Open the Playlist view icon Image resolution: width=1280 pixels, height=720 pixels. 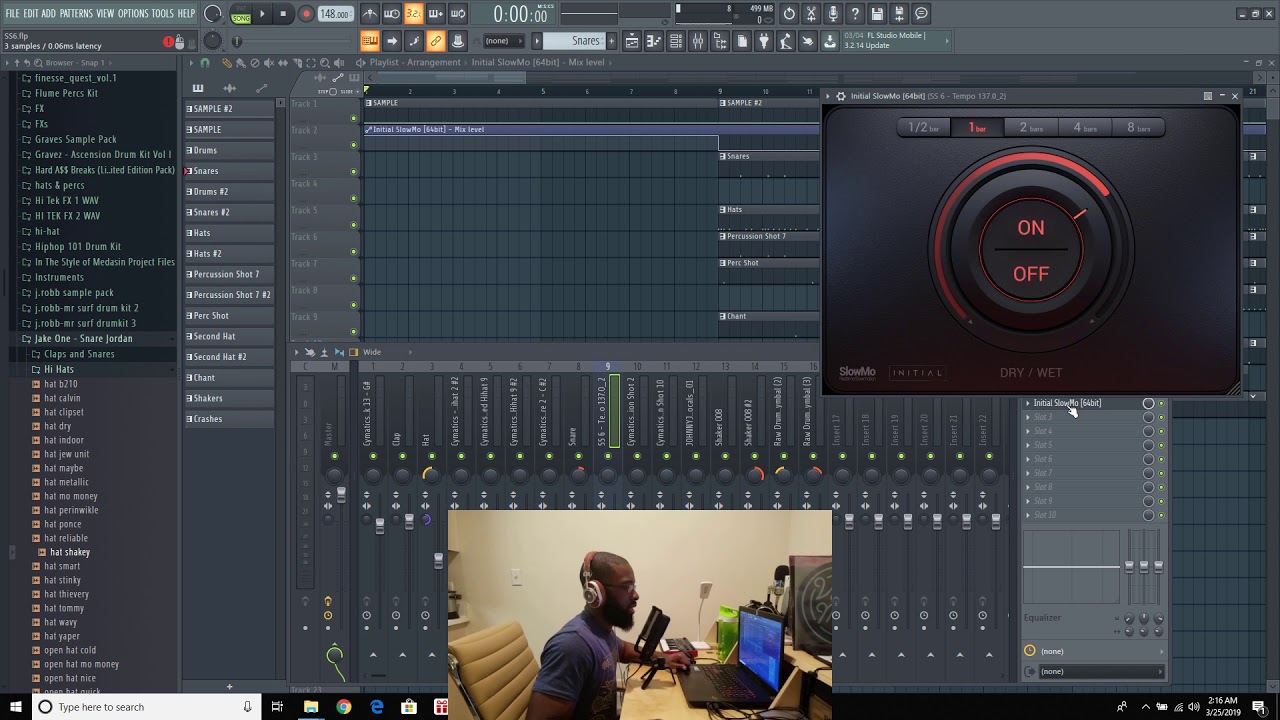coord(632,41)
